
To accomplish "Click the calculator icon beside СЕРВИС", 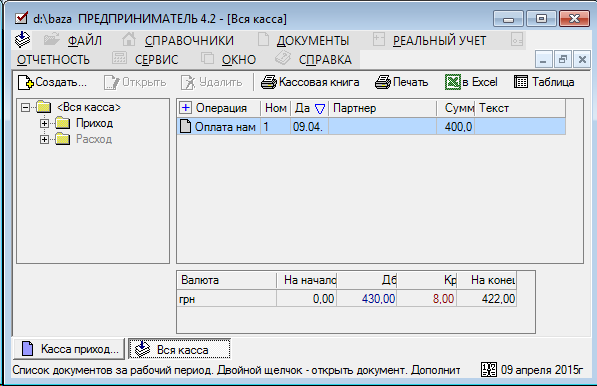I will coord(119,59).
